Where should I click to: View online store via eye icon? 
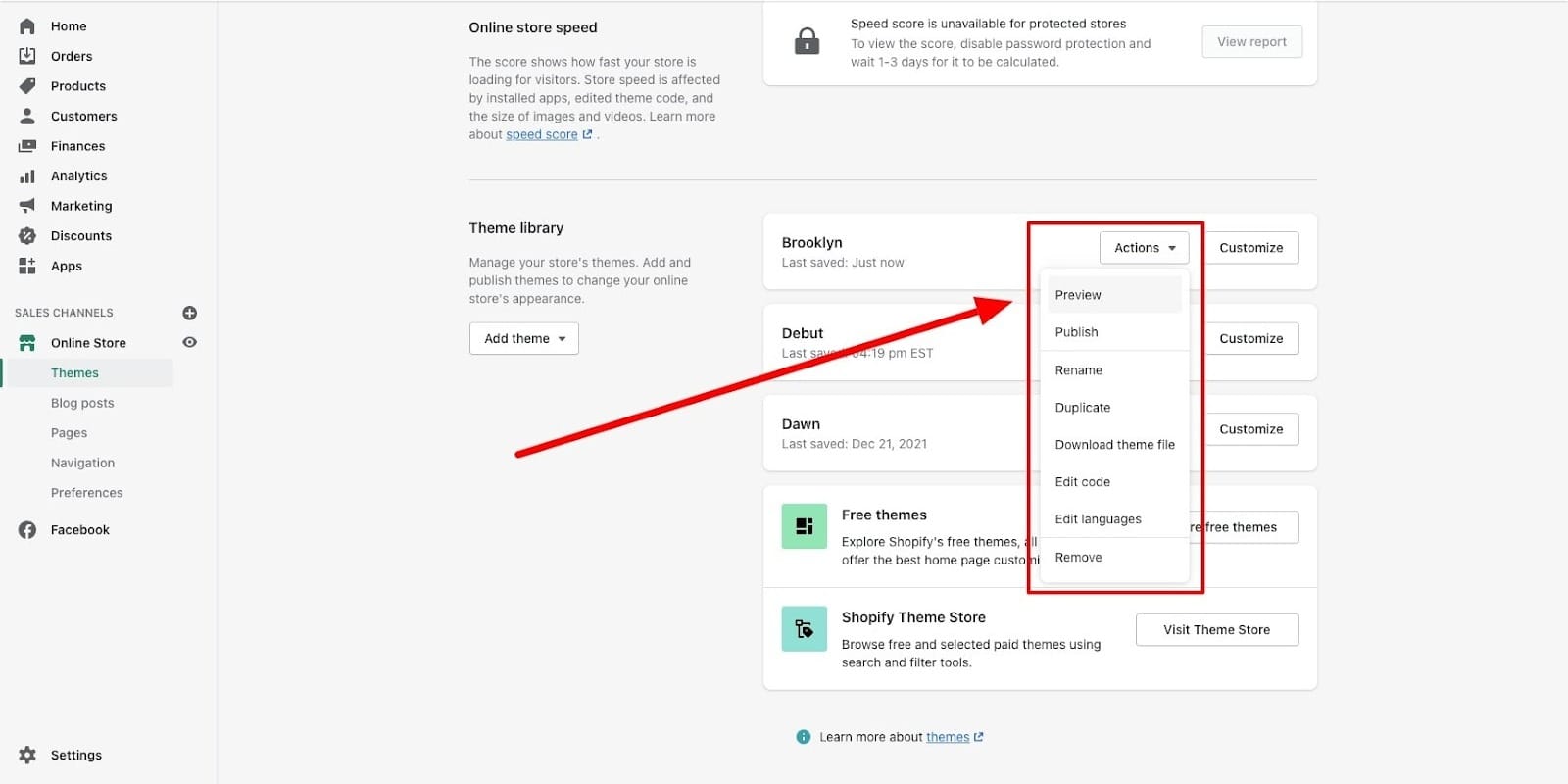190,342
